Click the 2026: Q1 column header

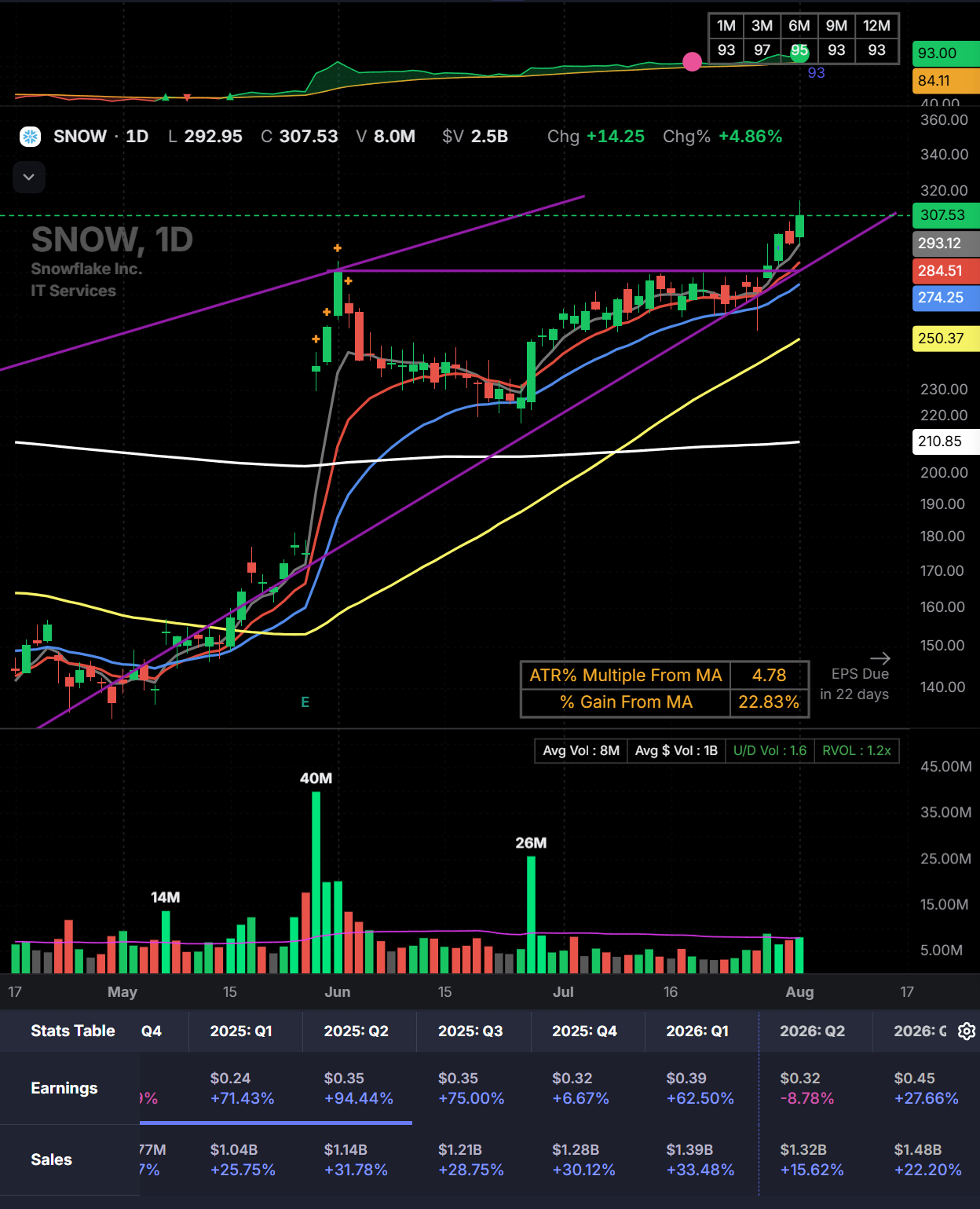tap(697, 1031)
